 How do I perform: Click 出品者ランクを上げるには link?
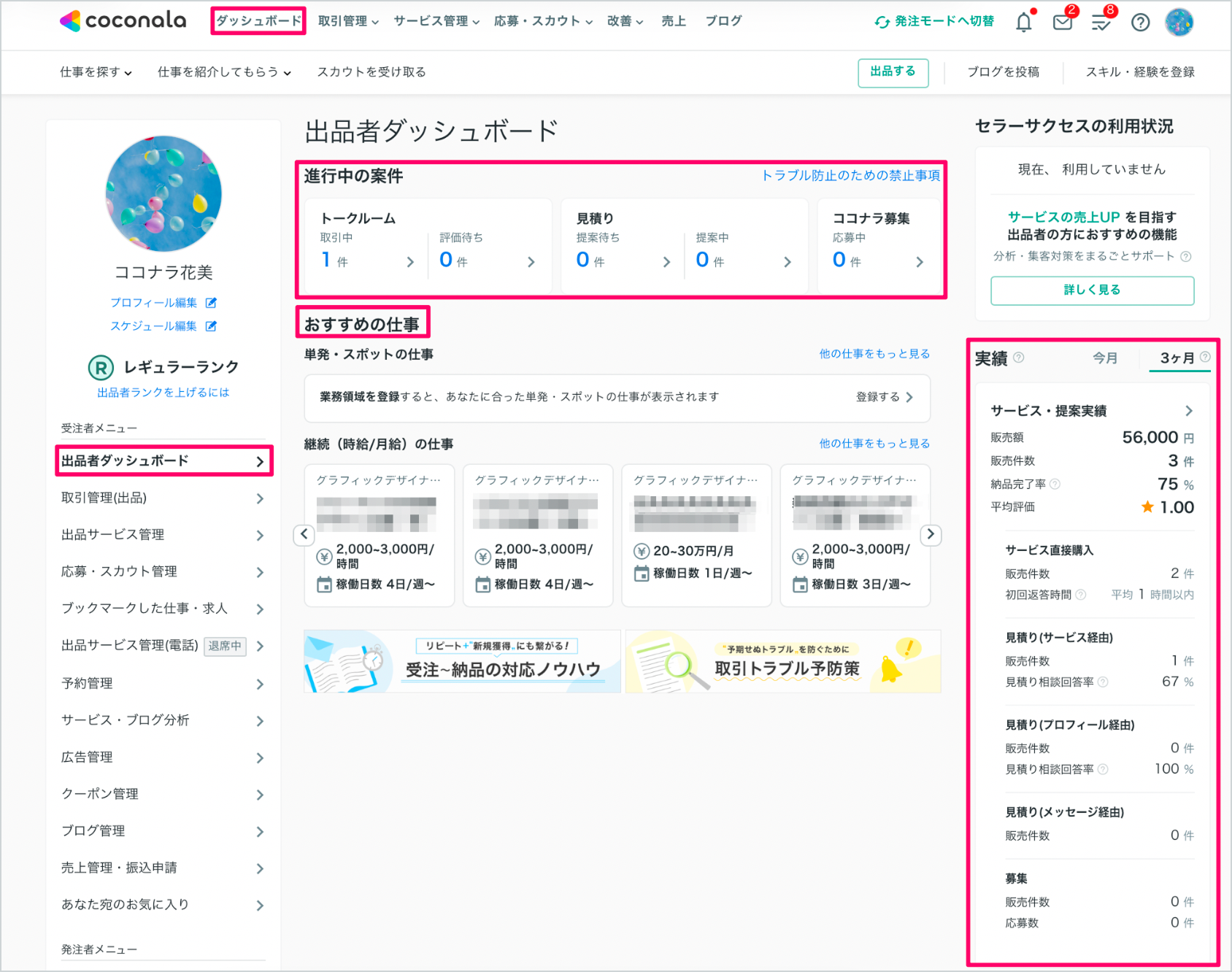(x=163, y=393)
